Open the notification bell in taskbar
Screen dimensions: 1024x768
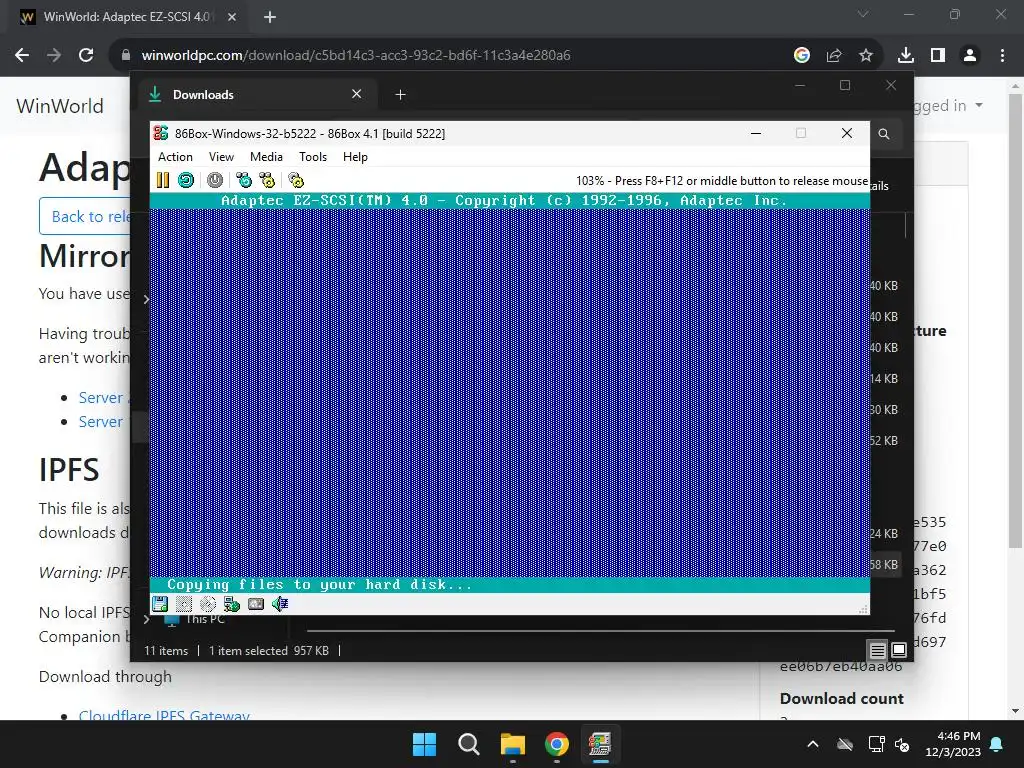[997, 744]
